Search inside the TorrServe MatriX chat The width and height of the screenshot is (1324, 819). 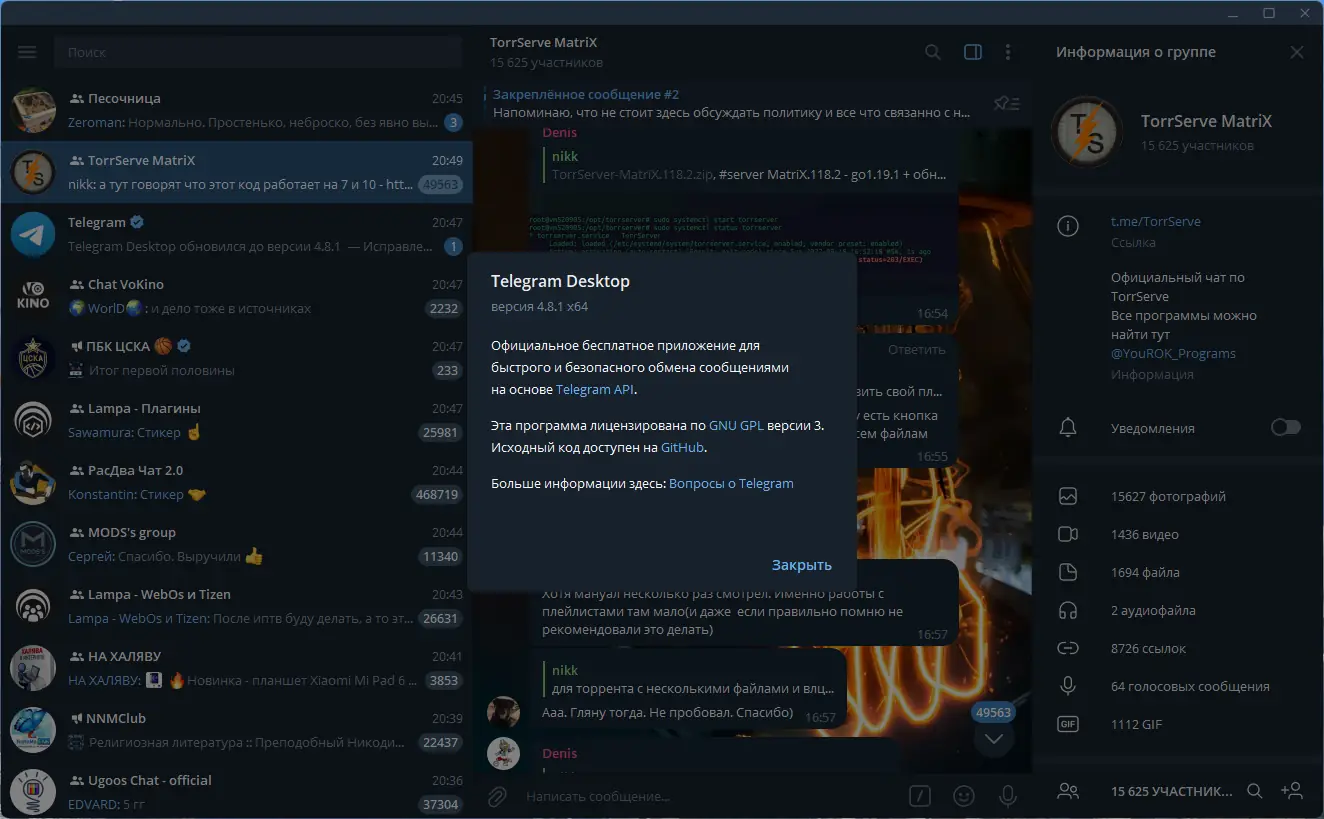932,52
